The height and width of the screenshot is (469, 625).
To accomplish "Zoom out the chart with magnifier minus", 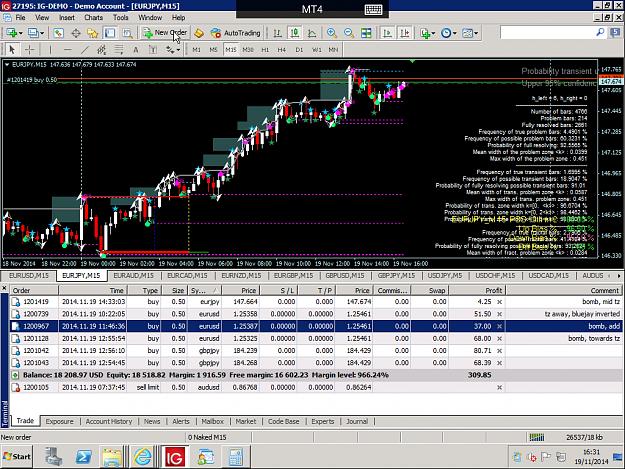I will click(x=349, y=33).
